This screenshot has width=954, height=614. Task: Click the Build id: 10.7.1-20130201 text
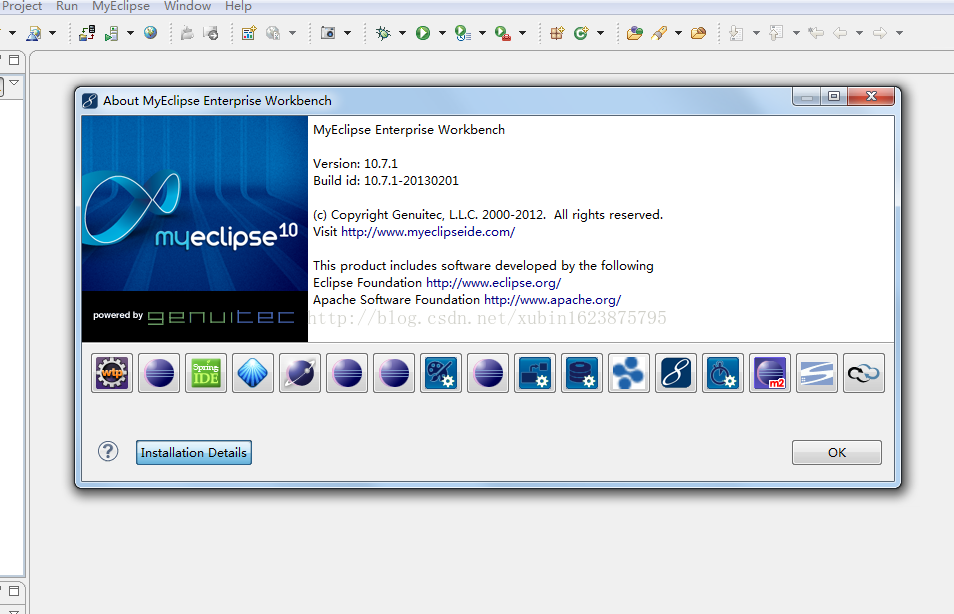(x=386, y=181)
